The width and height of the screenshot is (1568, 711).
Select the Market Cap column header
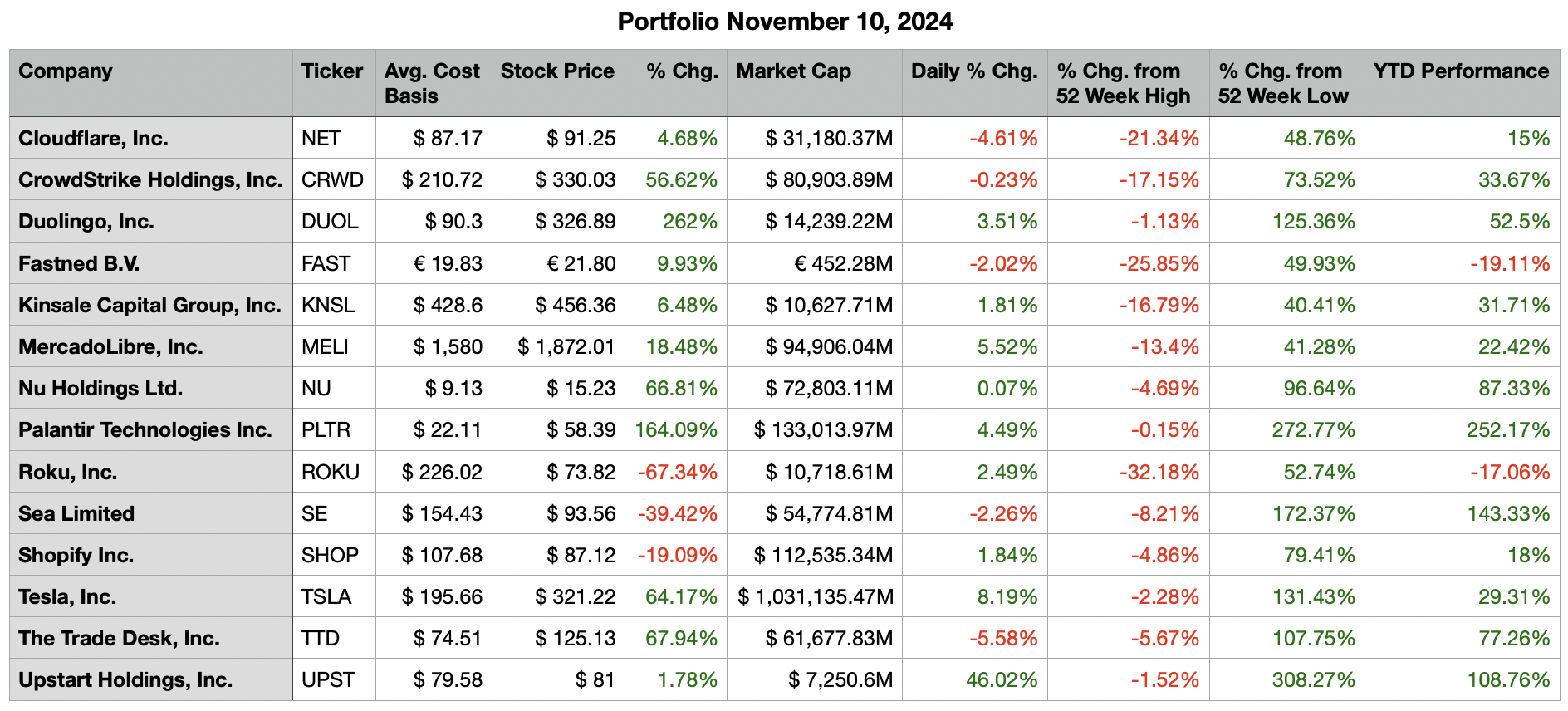pyautogui.click(x=793, y=71)
